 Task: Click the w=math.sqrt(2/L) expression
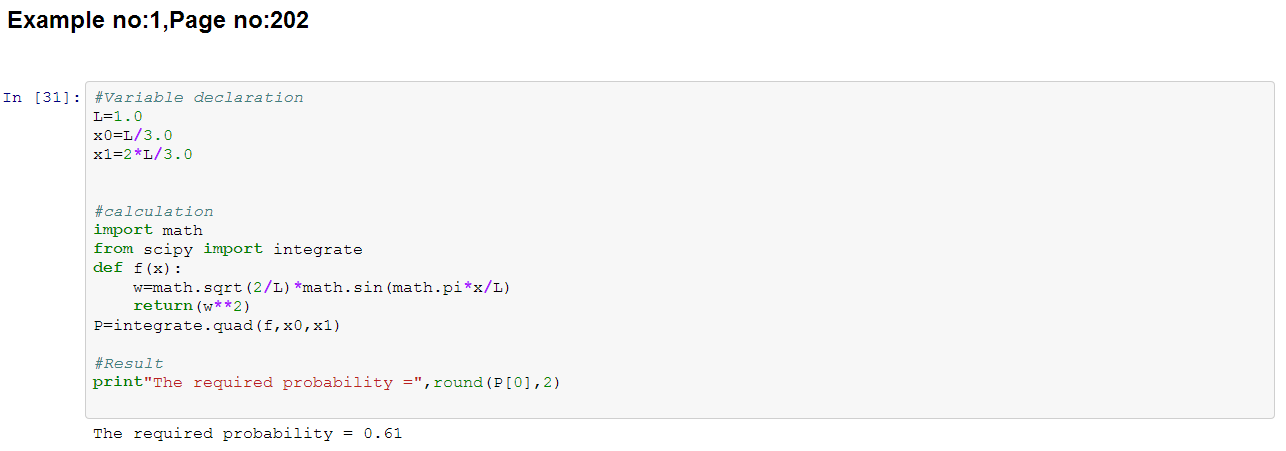[x=212, y=288]
